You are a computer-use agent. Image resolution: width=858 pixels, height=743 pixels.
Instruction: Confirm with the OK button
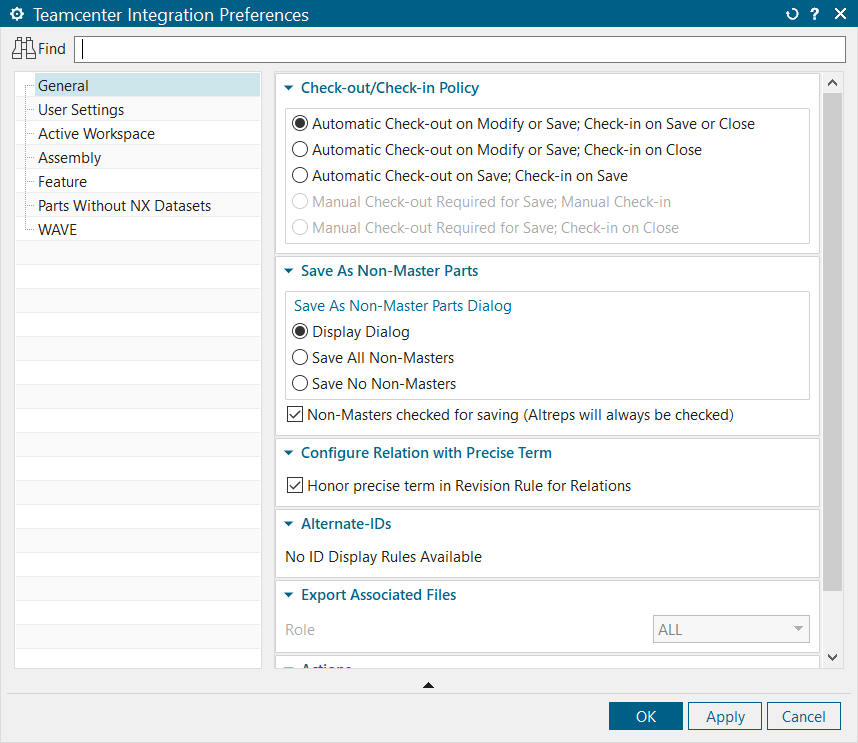click(x=646, y=716)
